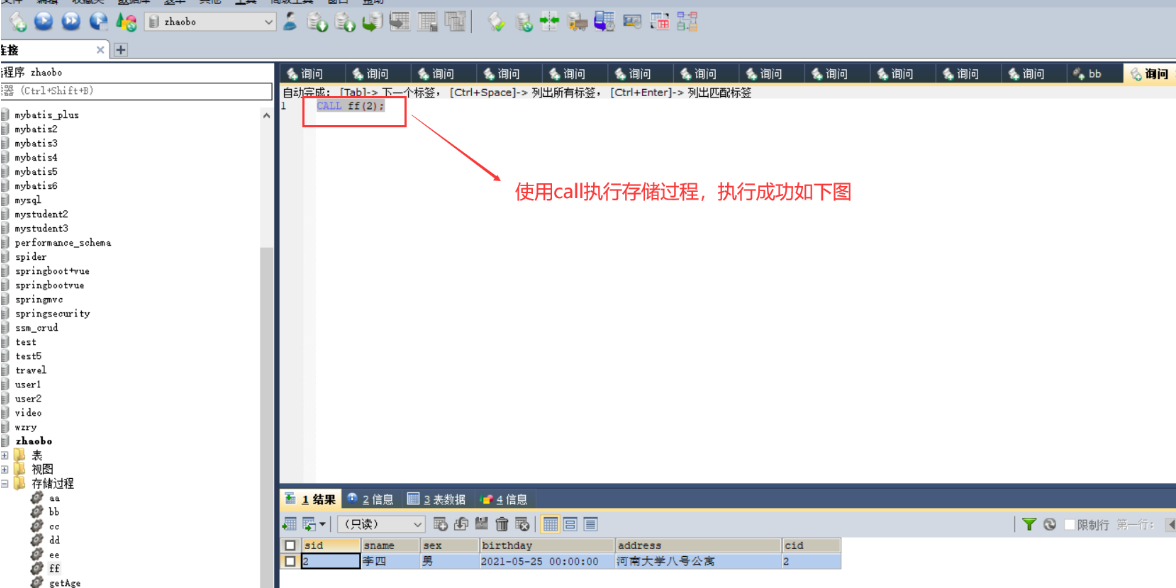This screenshot has width=1176, height=588.
Task: Click the cid column header
Action: click(811, 545)
